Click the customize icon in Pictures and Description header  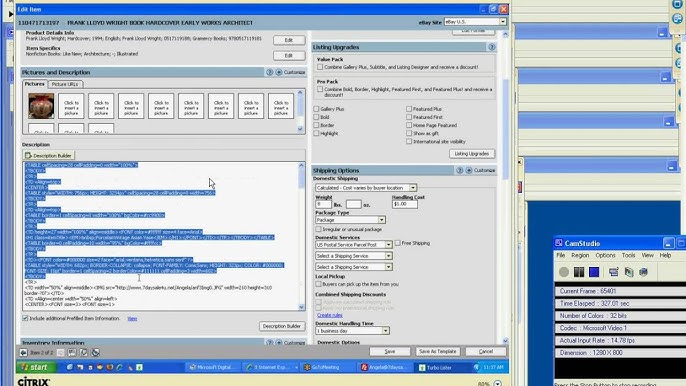pos(279,72)
